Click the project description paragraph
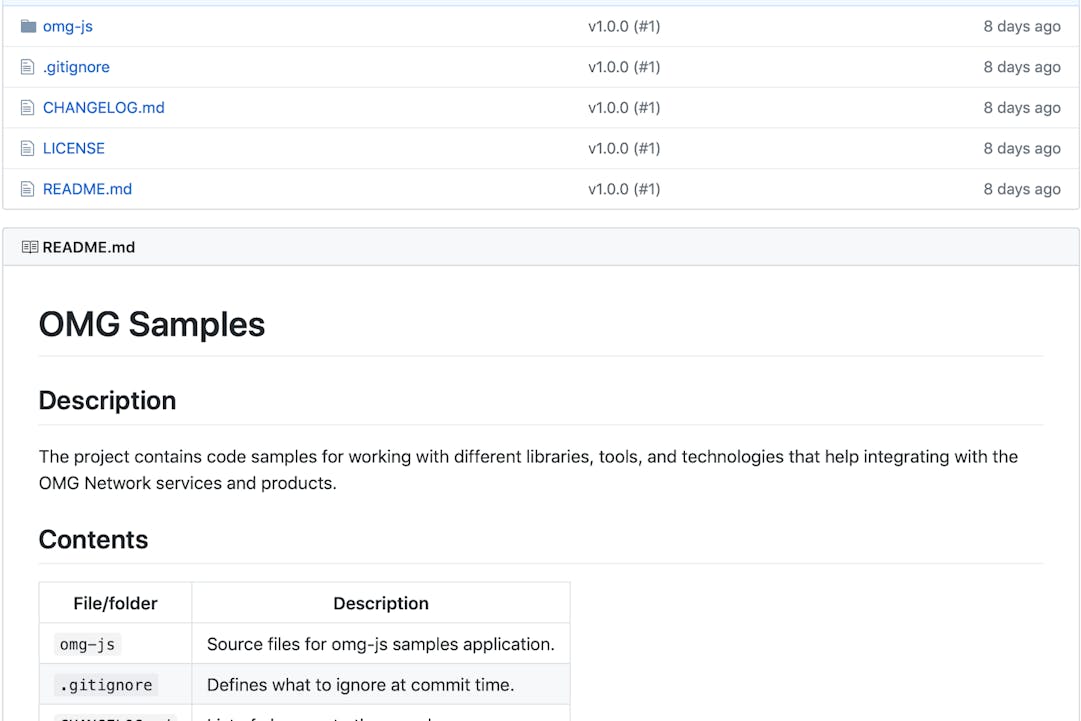Viewport: 1081px width, 721px height. [x=528, y=470]
